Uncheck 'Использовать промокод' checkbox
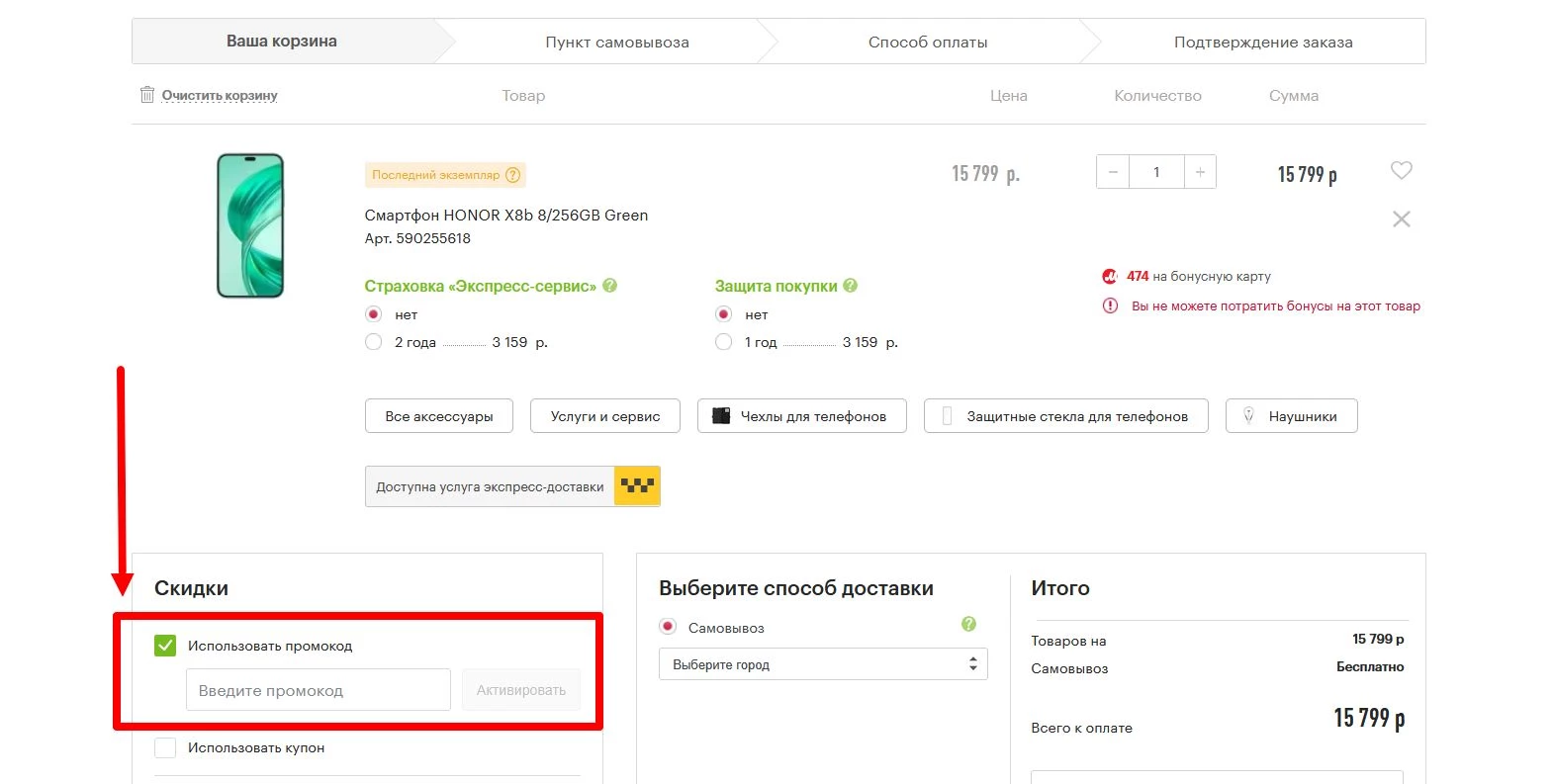 pos(165,646)
